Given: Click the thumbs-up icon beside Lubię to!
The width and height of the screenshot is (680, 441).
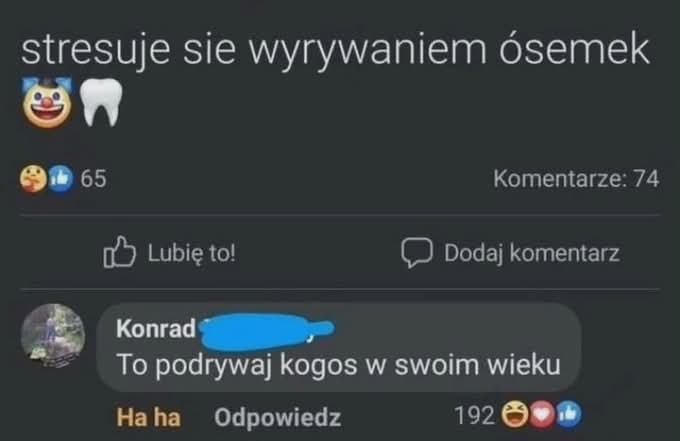Looking at the screenshot, I should click(119, 252).
